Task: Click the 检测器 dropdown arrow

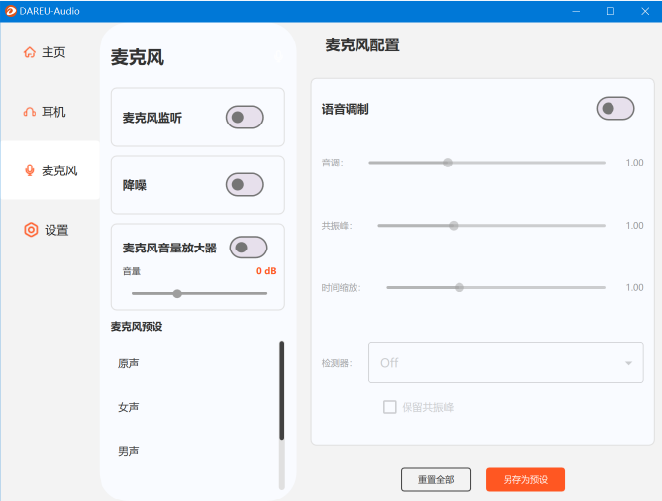Action: 628,363
